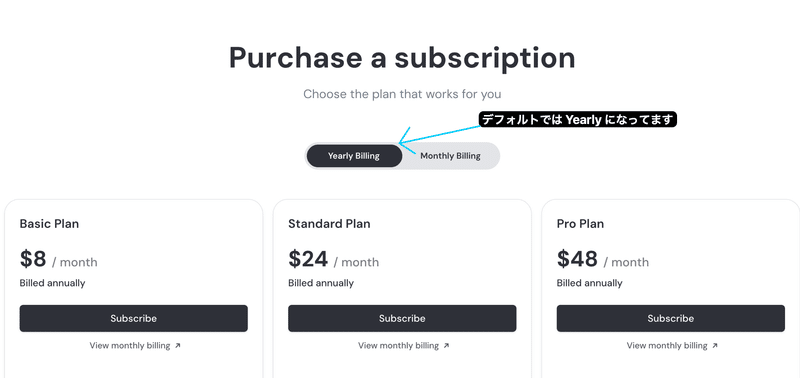800x378 pixels.
Task: Click the $8 per month price
Action: [x=58, y=259]
